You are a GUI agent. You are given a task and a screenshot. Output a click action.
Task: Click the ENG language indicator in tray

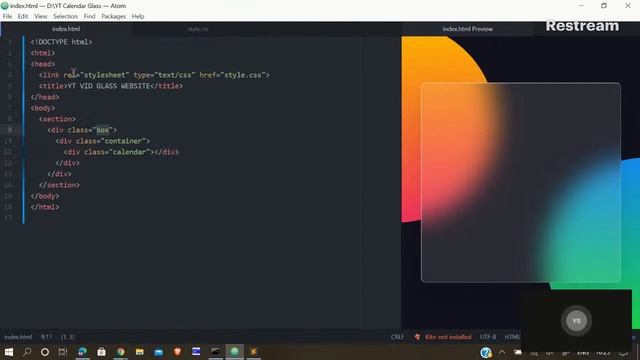583,353
